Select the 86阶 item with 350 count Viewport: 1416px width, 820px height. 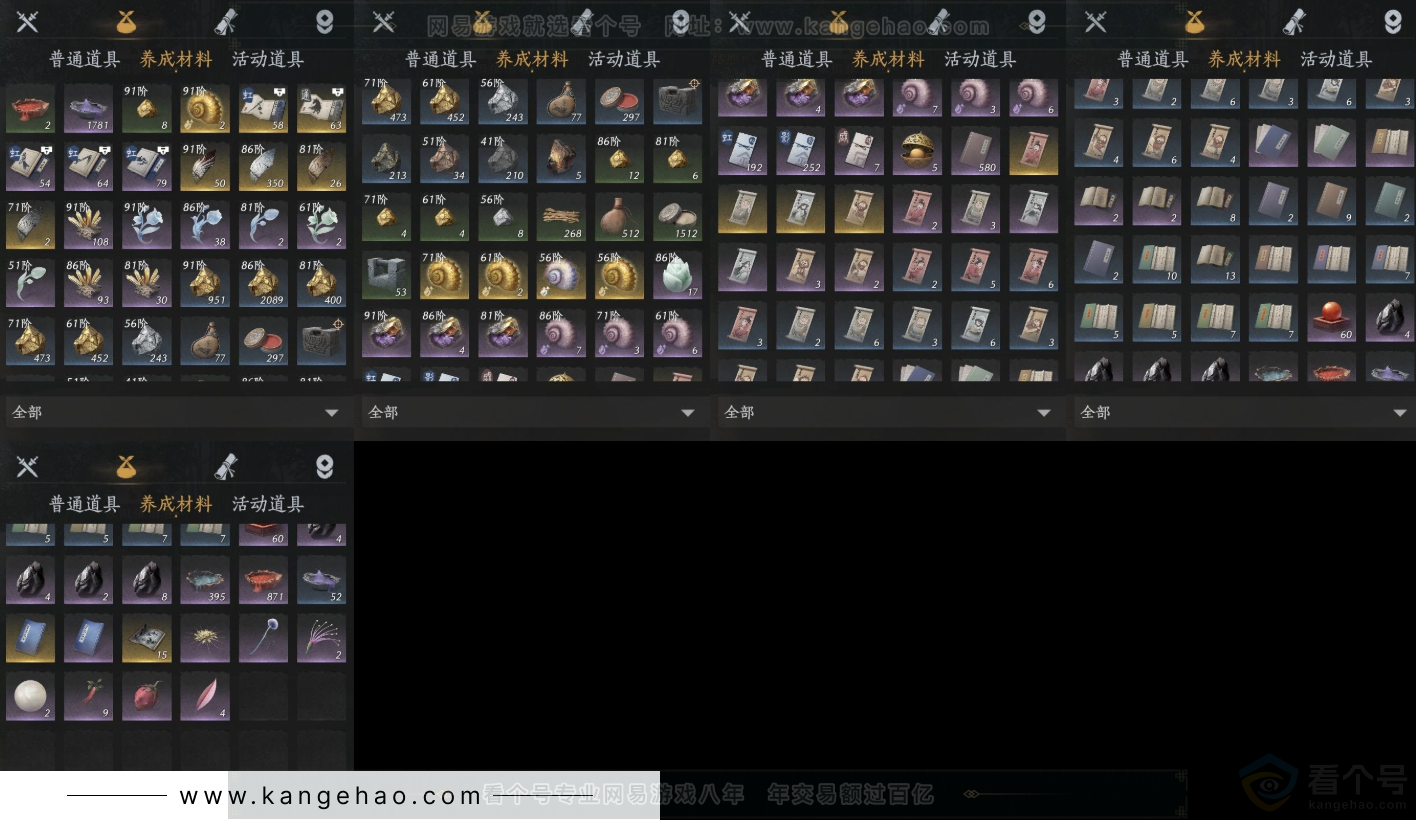click(x=263, y=167)
